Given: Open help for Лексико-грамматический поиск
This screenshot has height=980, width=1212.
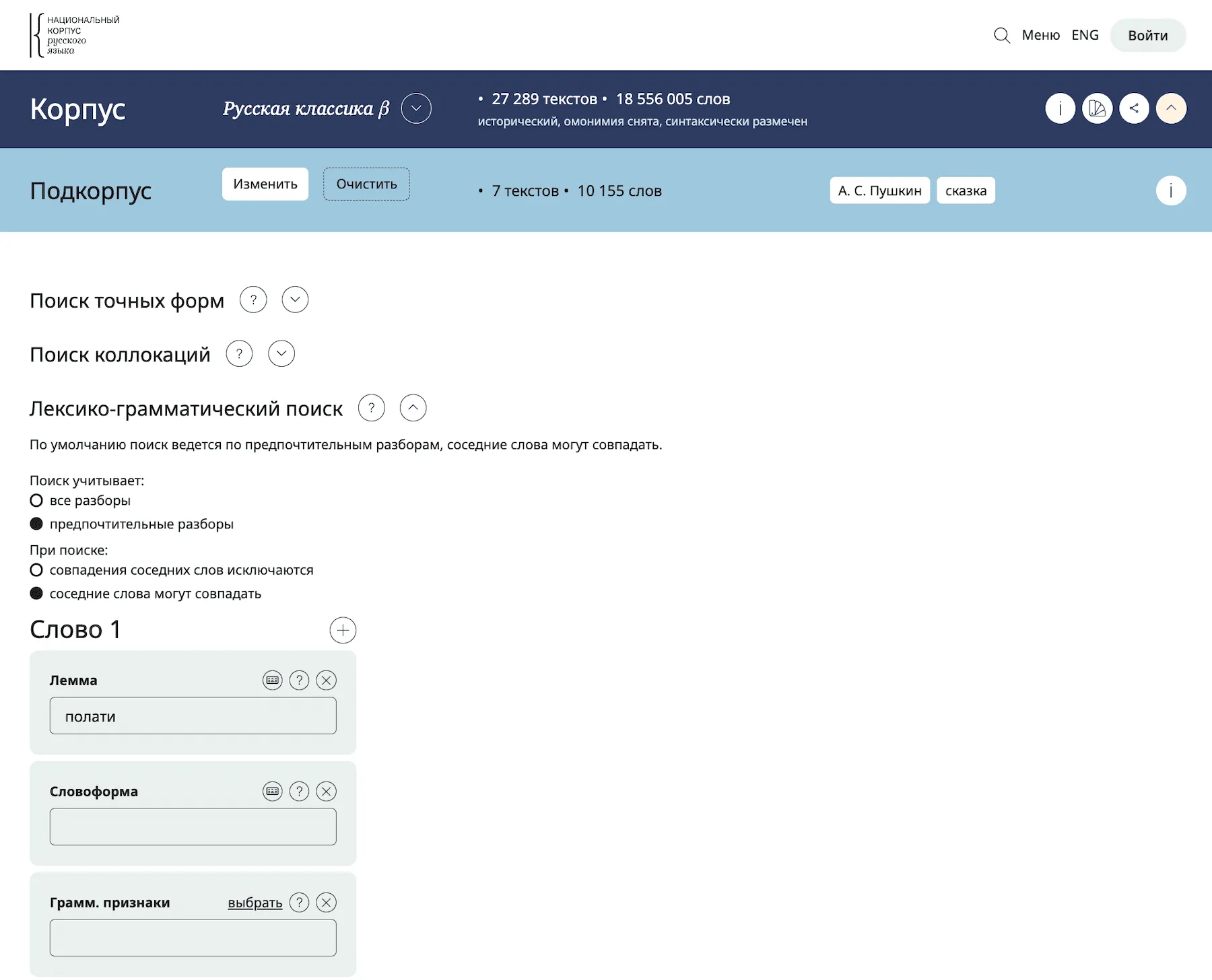Looking at the screenshot, I should (x=371, y=408).
